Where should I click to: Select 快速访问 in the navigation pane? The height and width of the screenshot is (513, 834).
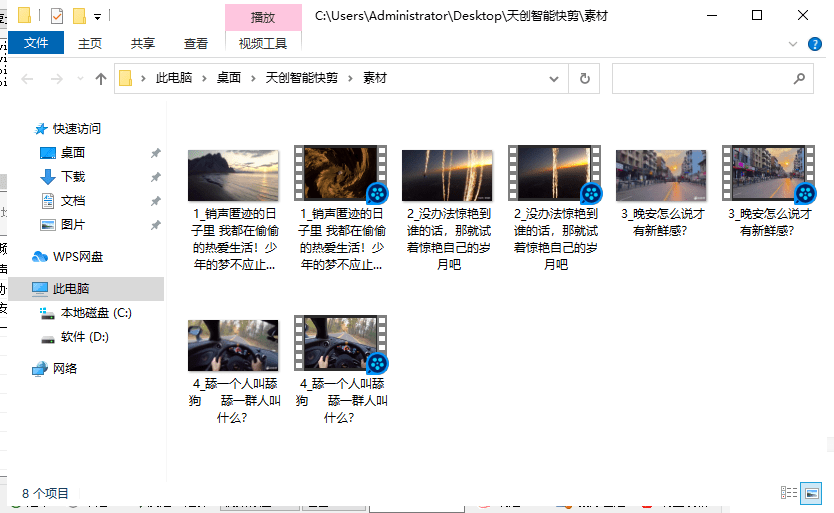click(x=76, y=128)
